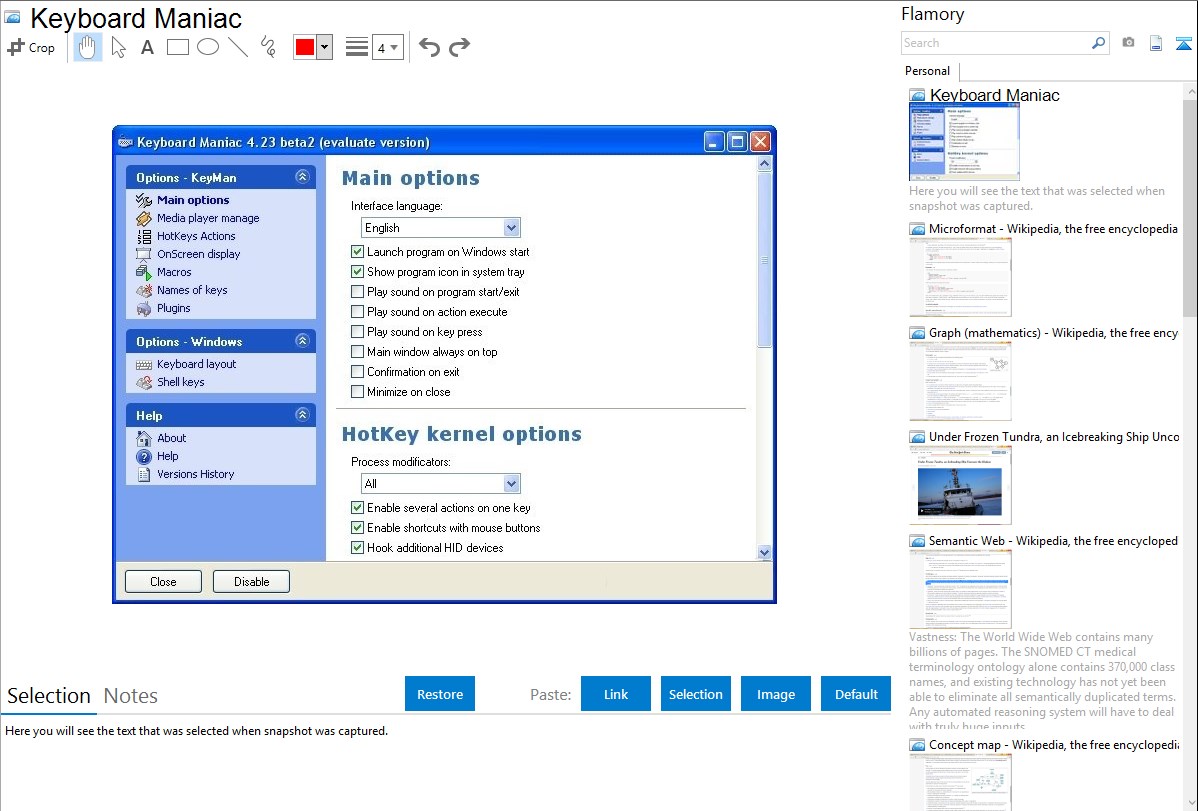Enable Play sound on key press
Screen dimensions: 1198x811
(357, 331)
